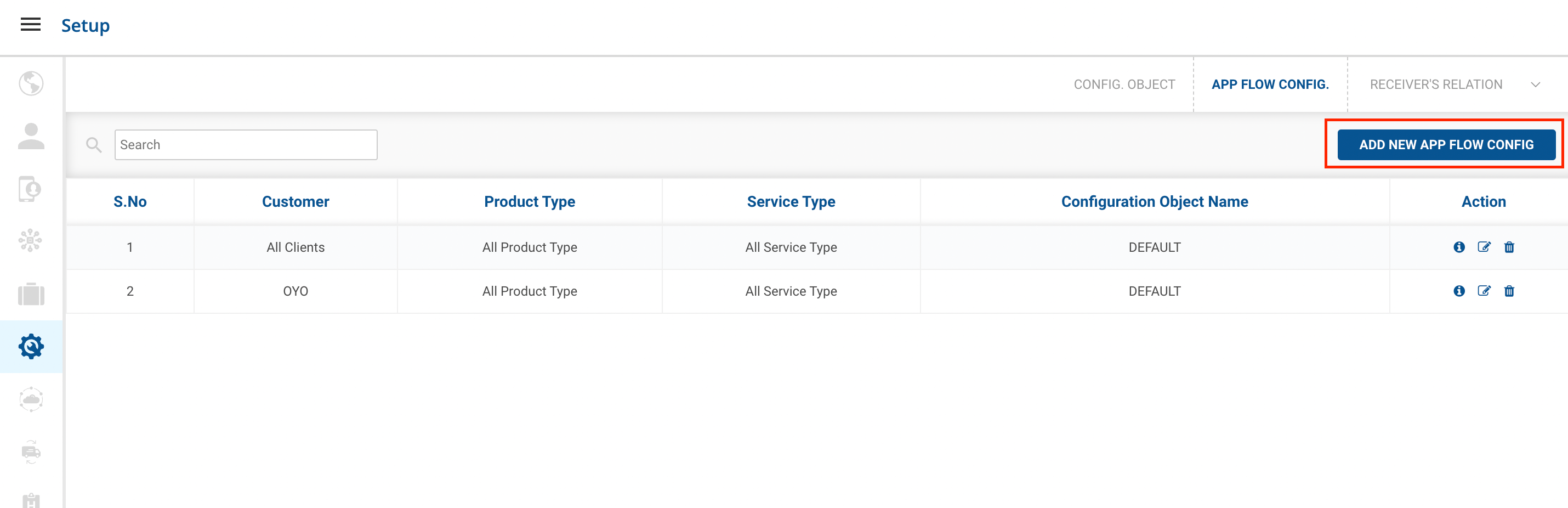Image resolution: width=1568 pixels, height=508 pixels.
Task: Open the briefcase sidebar icon
Action: 31,294
